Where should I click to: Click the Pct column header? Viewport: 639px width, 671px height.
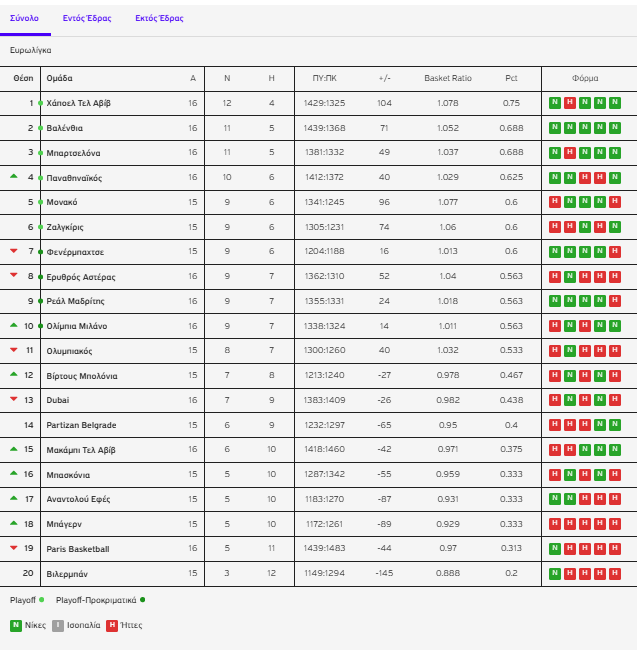coord(511,78)
